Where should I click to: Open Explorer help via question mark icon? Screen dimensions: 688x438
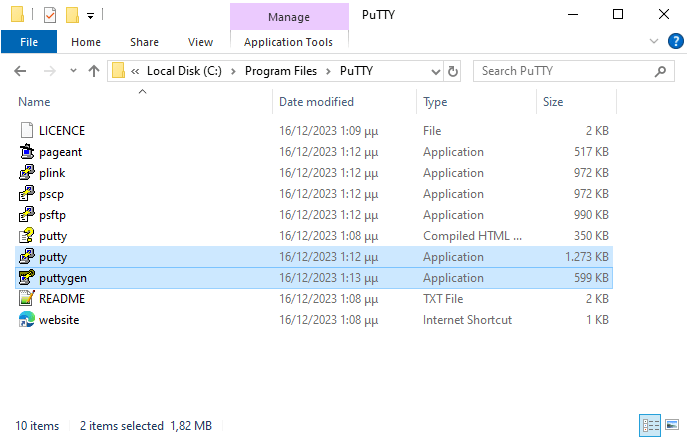point(675,42)
